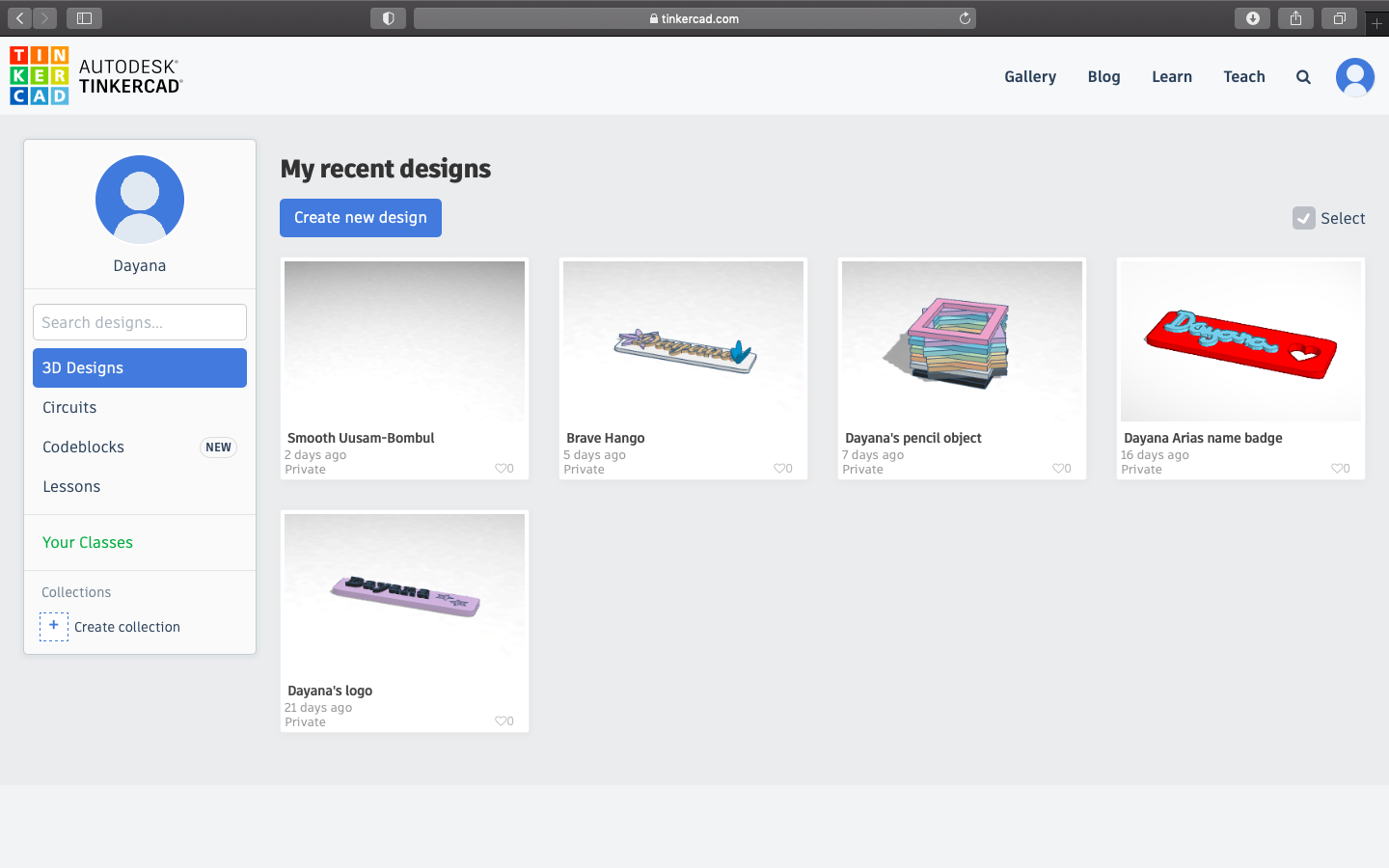
Task: Click the Create new design button
Action: [360, 218]
